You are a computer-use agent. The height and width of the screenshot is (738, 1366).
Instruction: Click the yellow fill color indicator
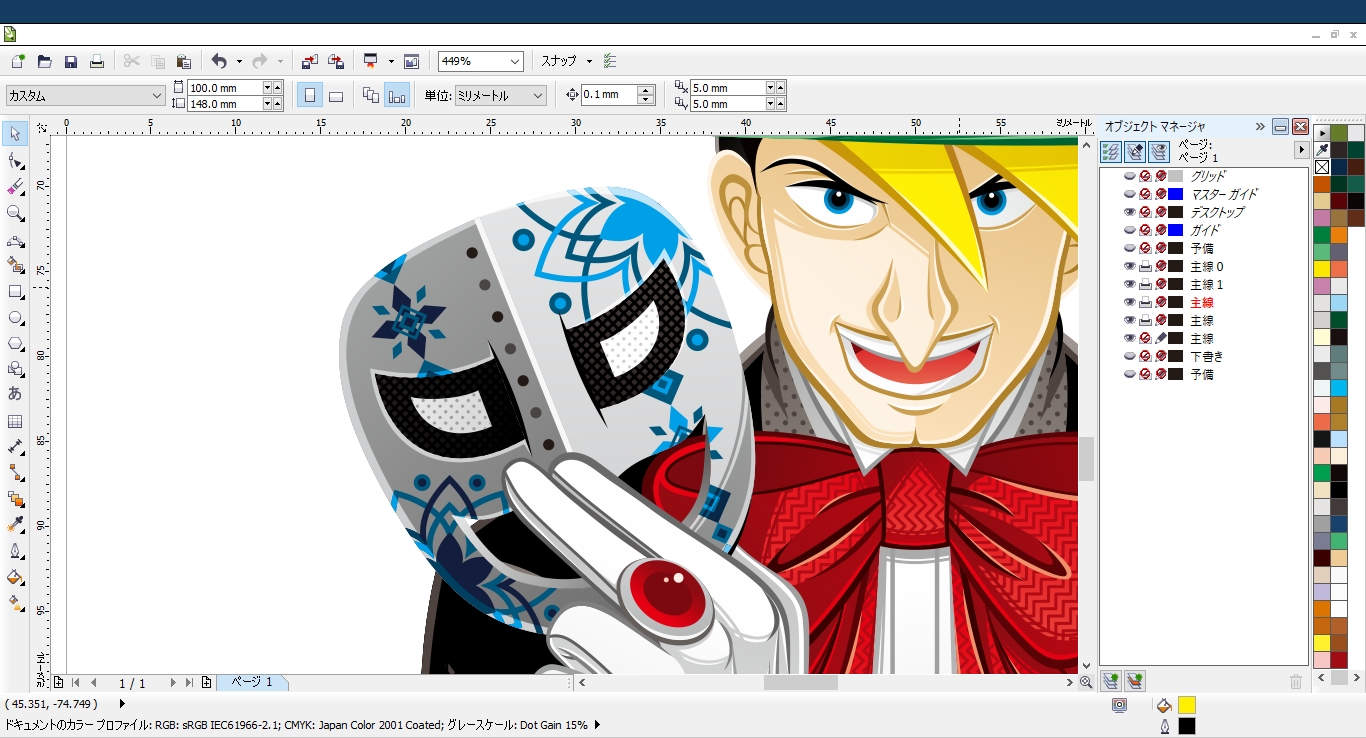[1187, 705]
